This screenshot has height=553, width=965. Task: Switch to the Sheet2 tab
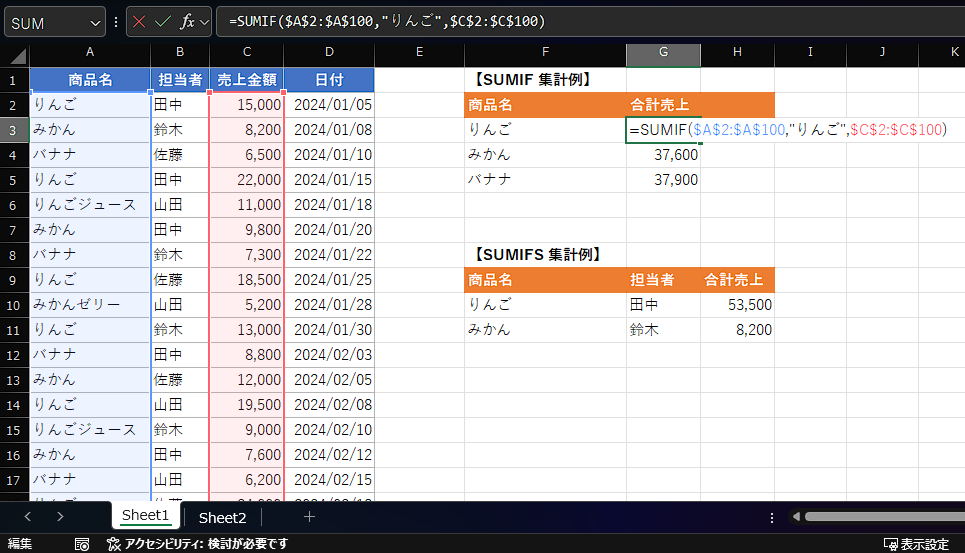[x=222, y=517]
